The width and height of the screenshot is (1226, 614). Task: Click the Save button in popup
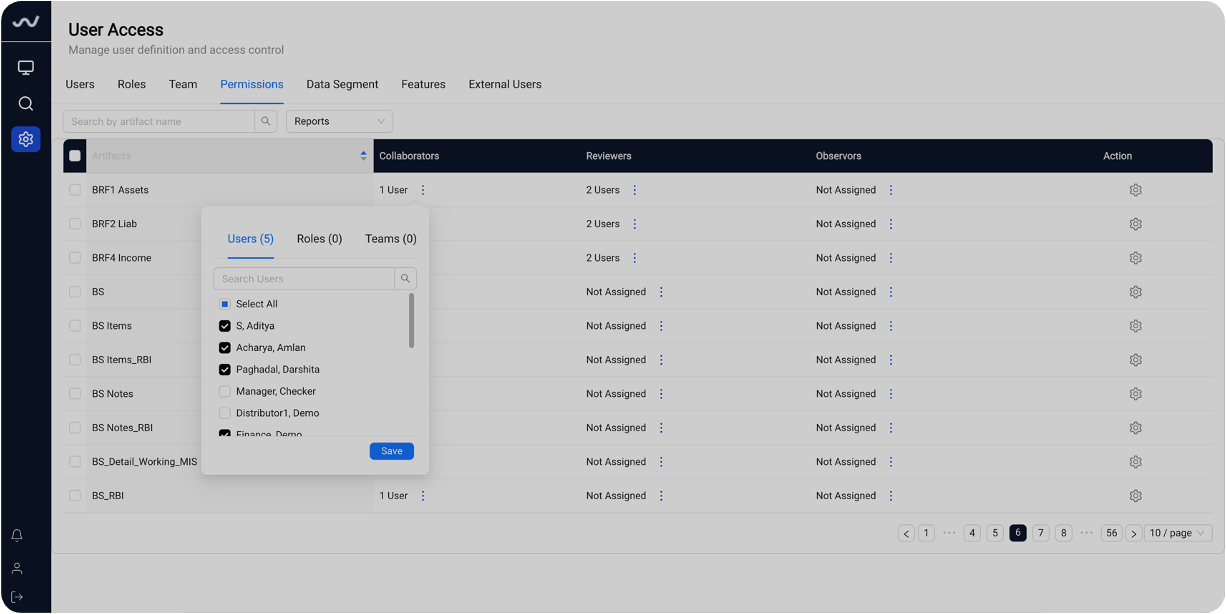[392, 451]
